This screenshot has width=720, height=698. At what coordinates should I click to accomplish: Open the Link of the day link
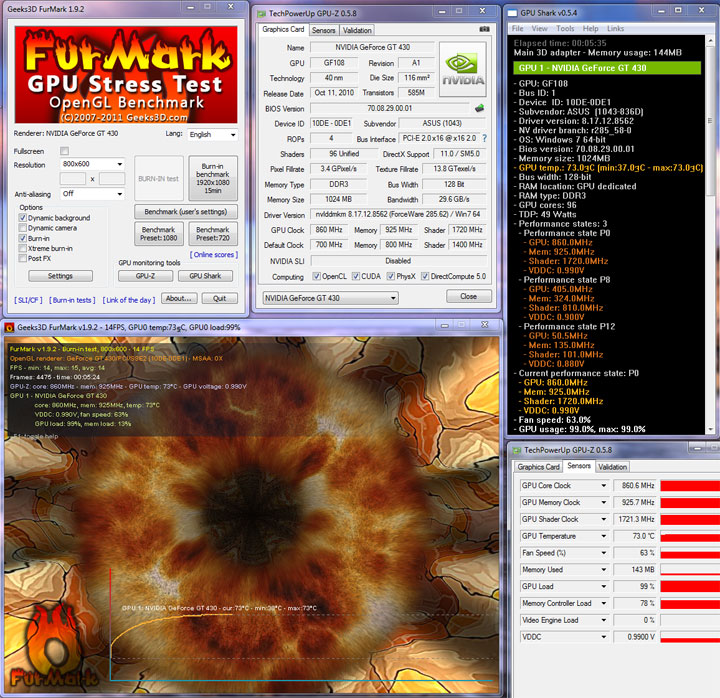click(129, 300)
